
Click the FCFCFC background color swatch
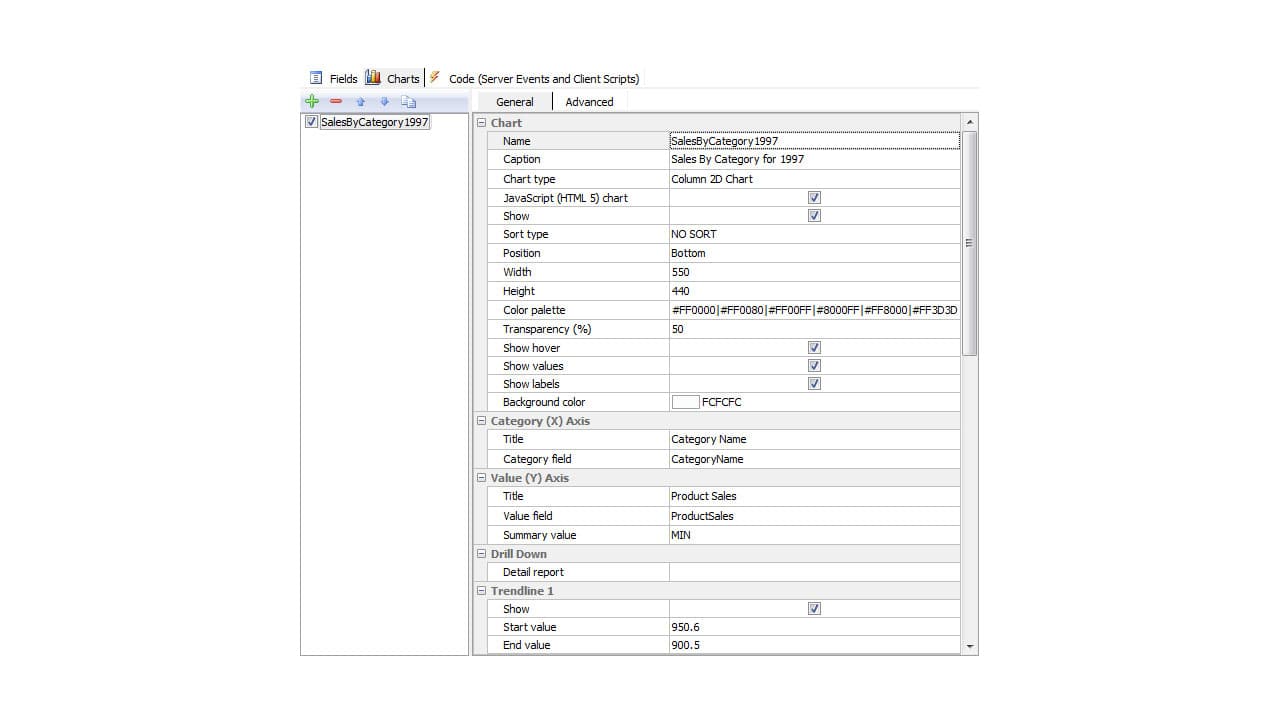pyautogui.click(x=685, y=401)
